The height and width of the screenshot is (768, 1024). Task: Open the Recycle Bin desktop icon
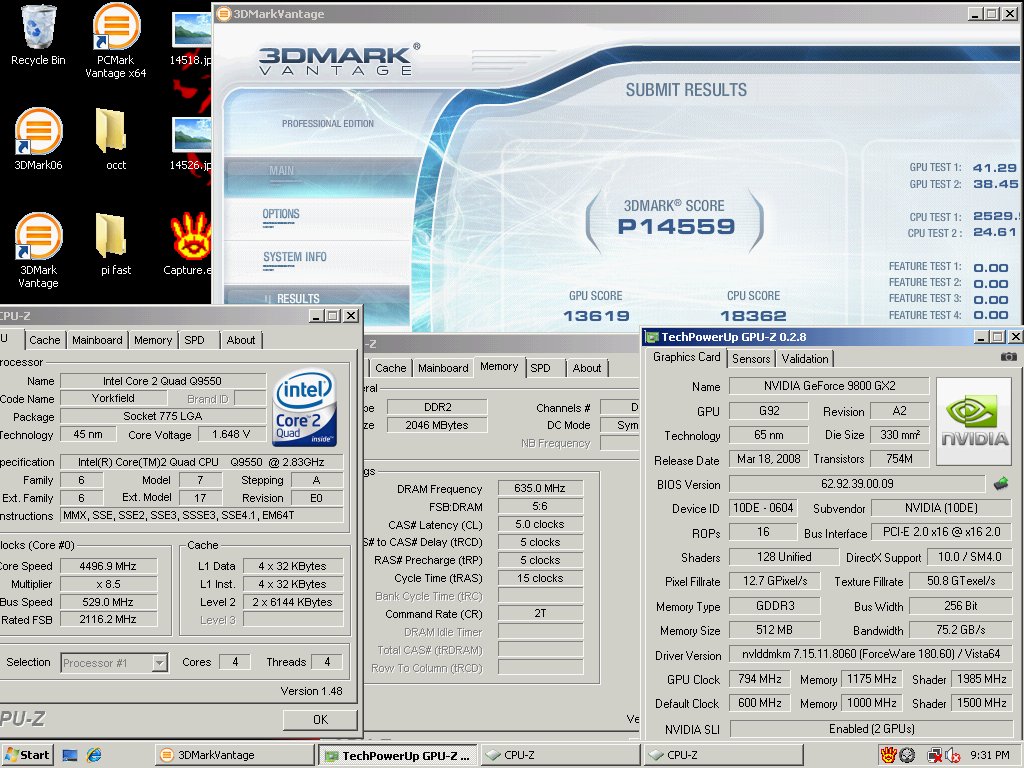tap(38, 27)
